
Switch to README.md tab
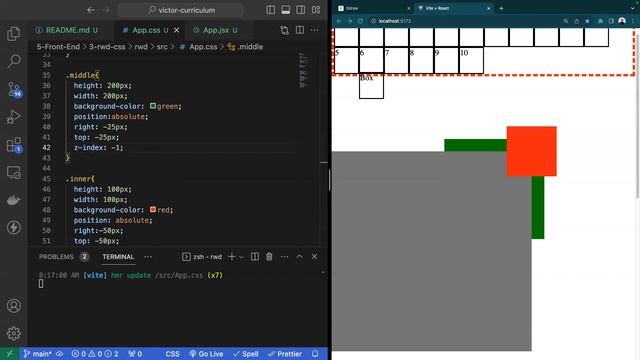pos(67,30)
